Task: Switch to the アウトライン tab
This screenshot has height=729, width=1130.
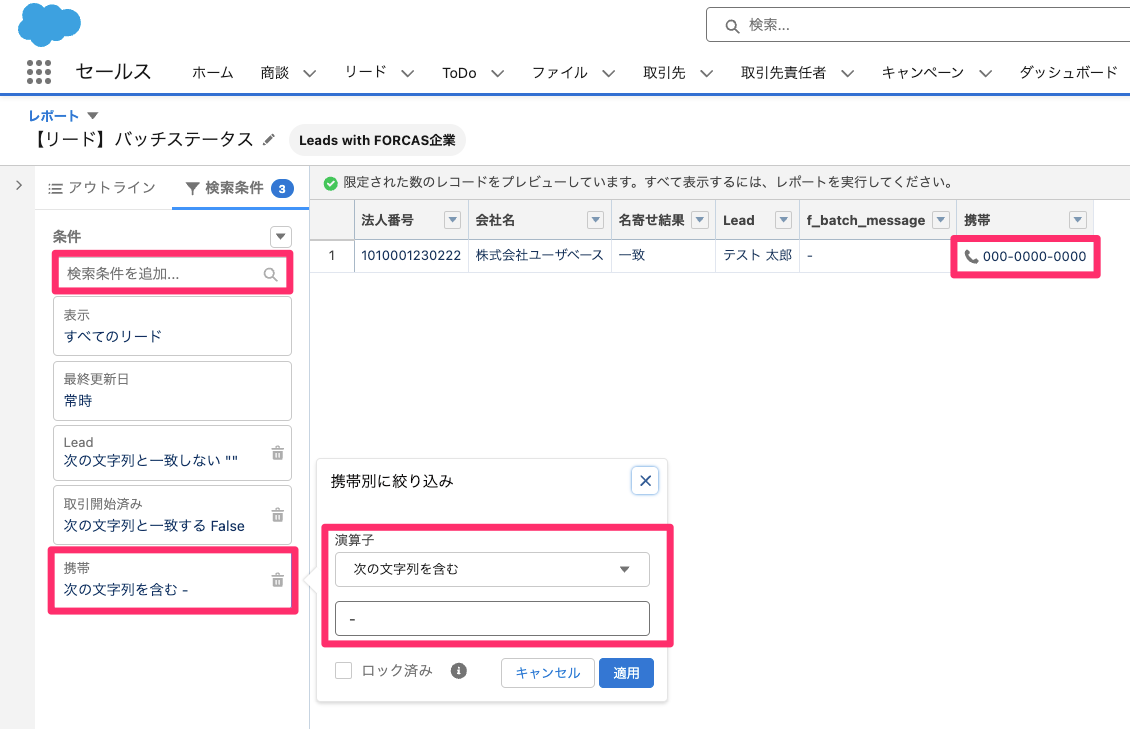Action: coord(102,188)
